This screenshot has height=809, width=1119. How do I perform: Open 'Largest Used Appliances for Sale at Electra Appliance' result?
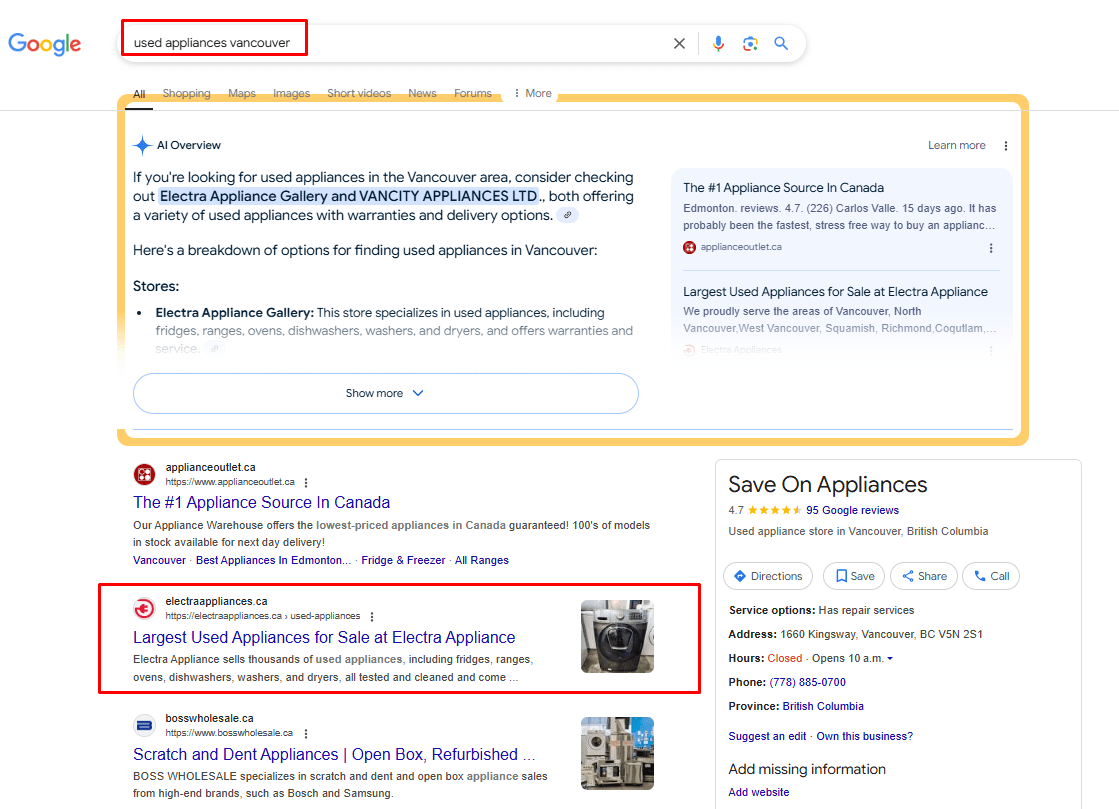coord(324,637)
